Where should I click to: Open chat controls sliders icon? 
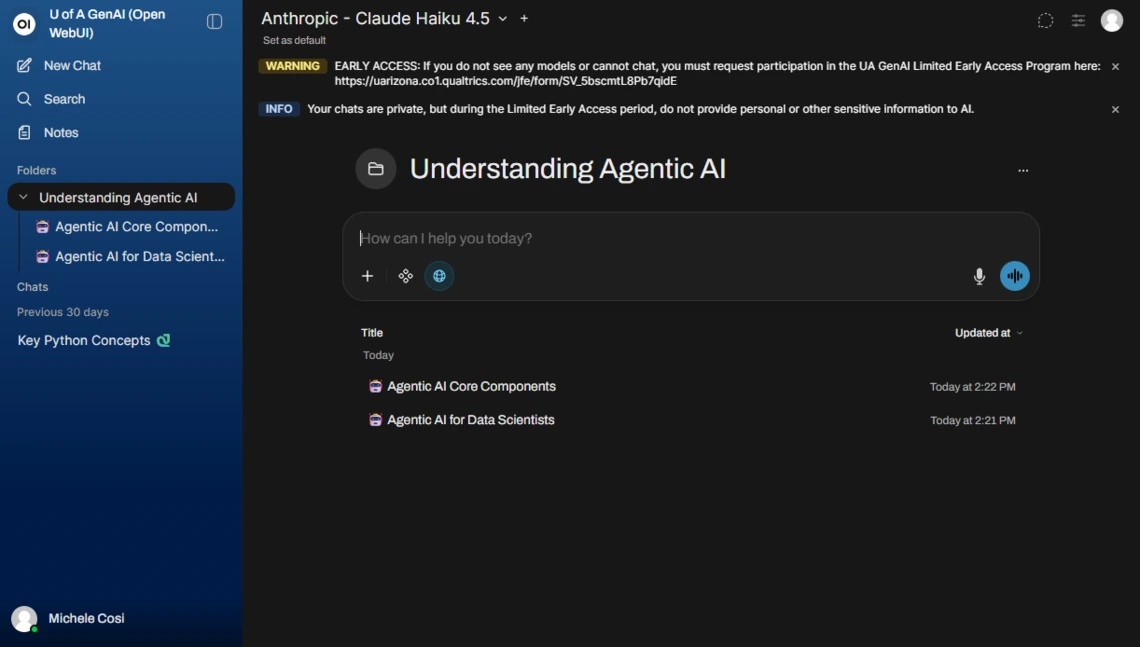tap(1078, 21)
